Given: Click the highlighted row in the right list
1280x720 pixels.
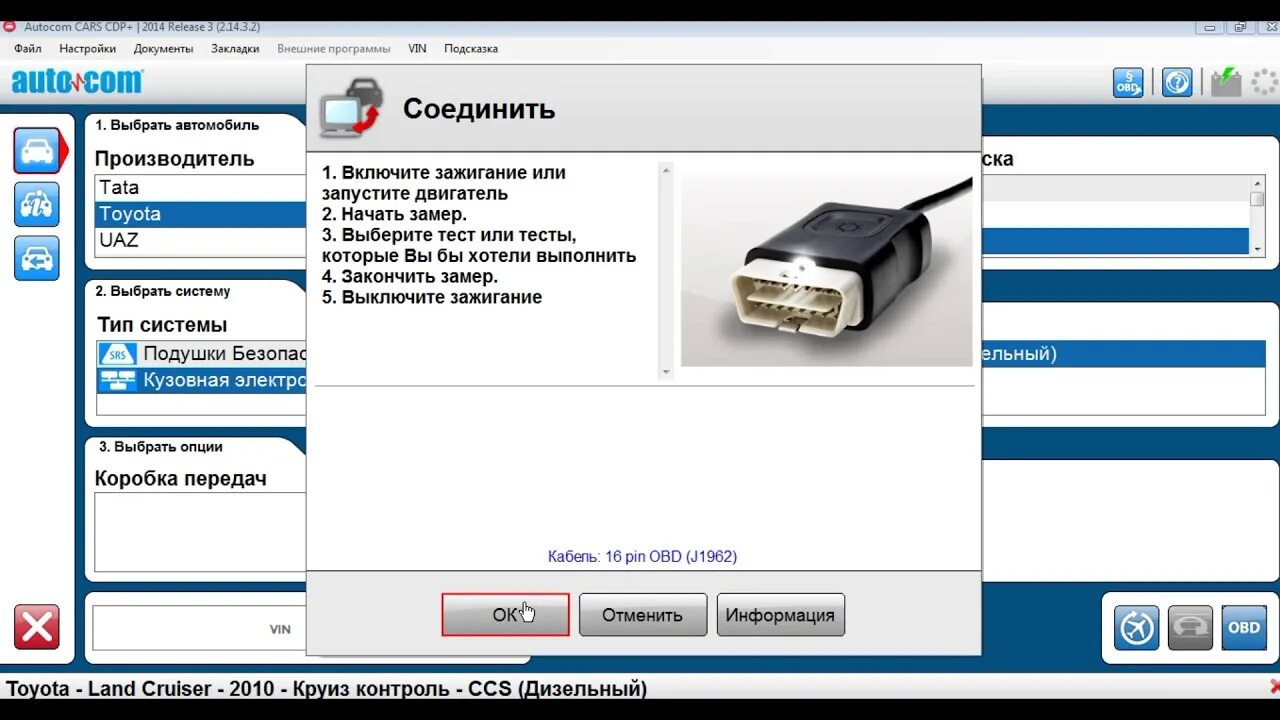Looking at the screenshot, I should (1115, 241).
